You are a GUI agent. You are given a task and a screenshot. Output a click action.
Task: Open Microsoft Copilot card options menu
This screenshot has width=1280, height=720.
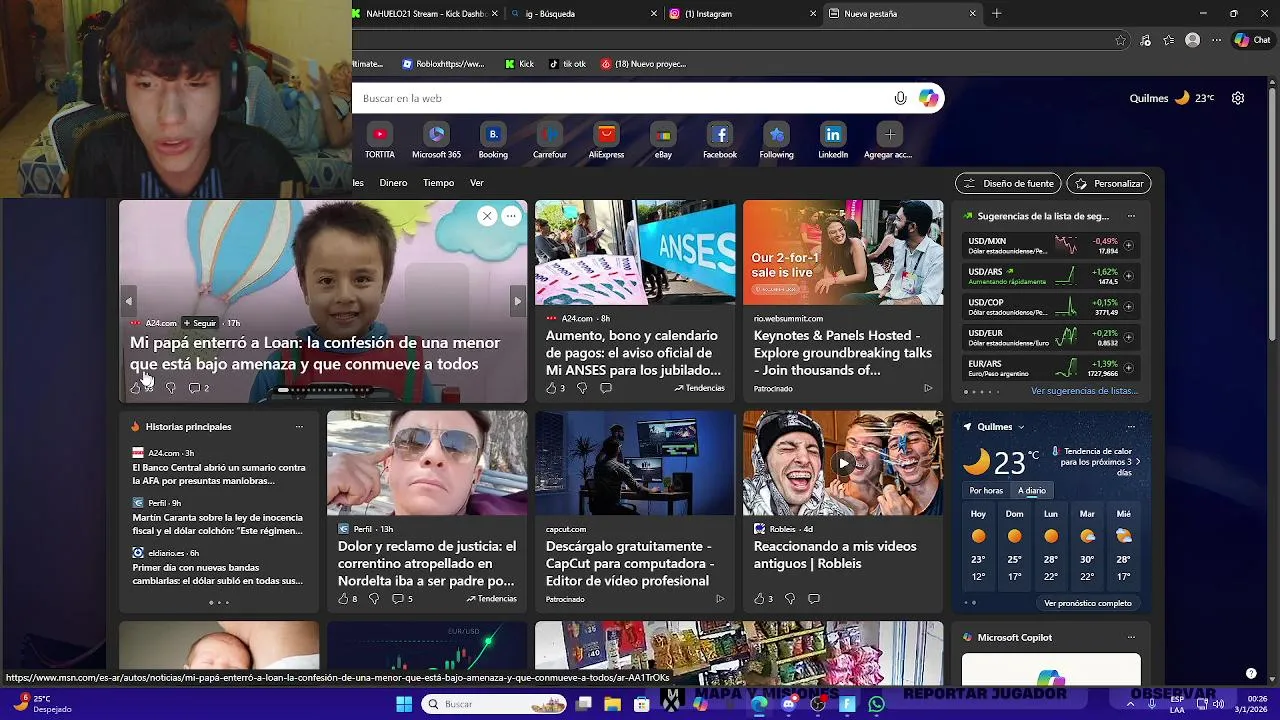(x=1131, y=638)
